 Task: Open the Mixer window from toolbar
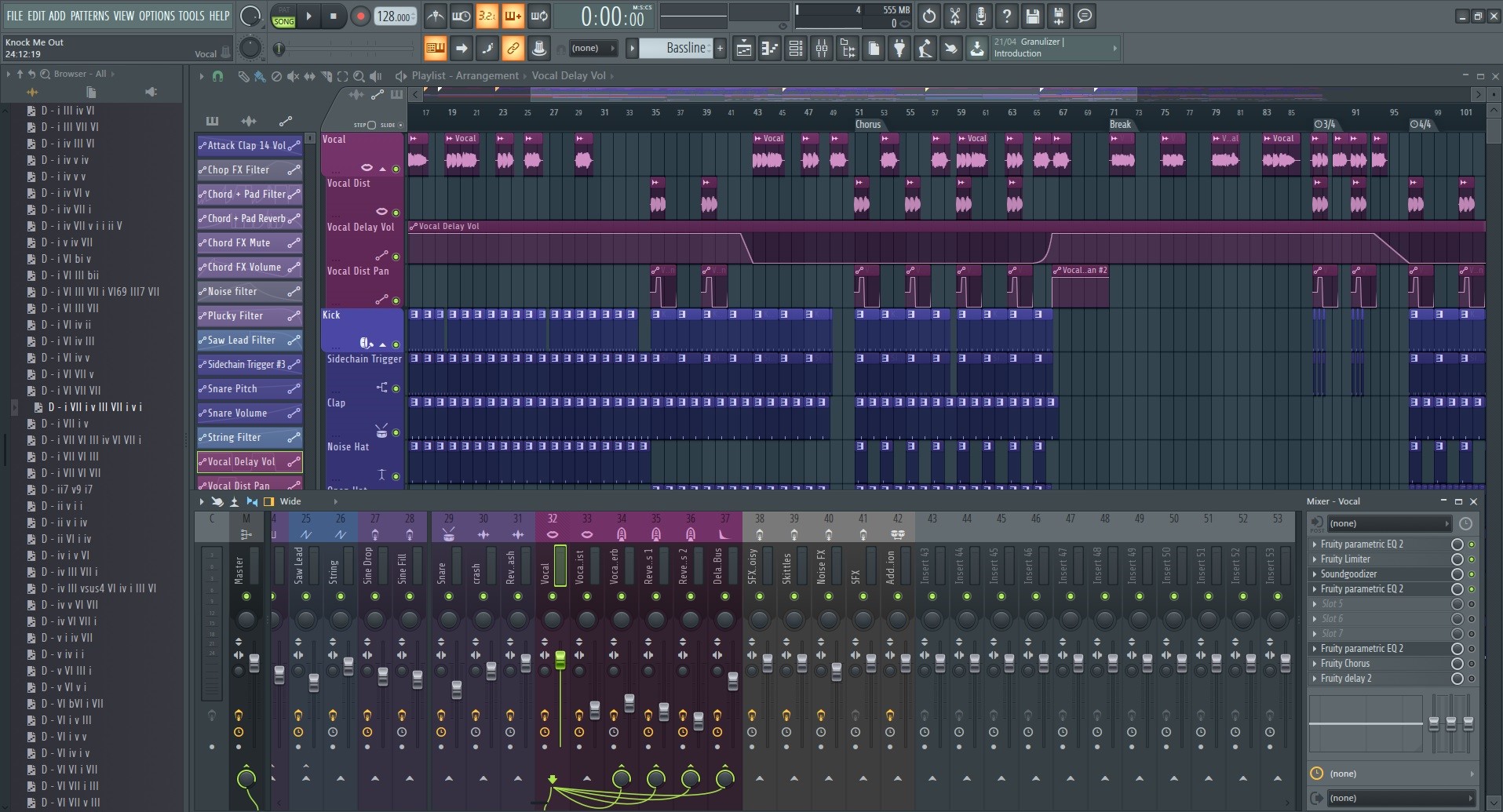click(822, 49)
